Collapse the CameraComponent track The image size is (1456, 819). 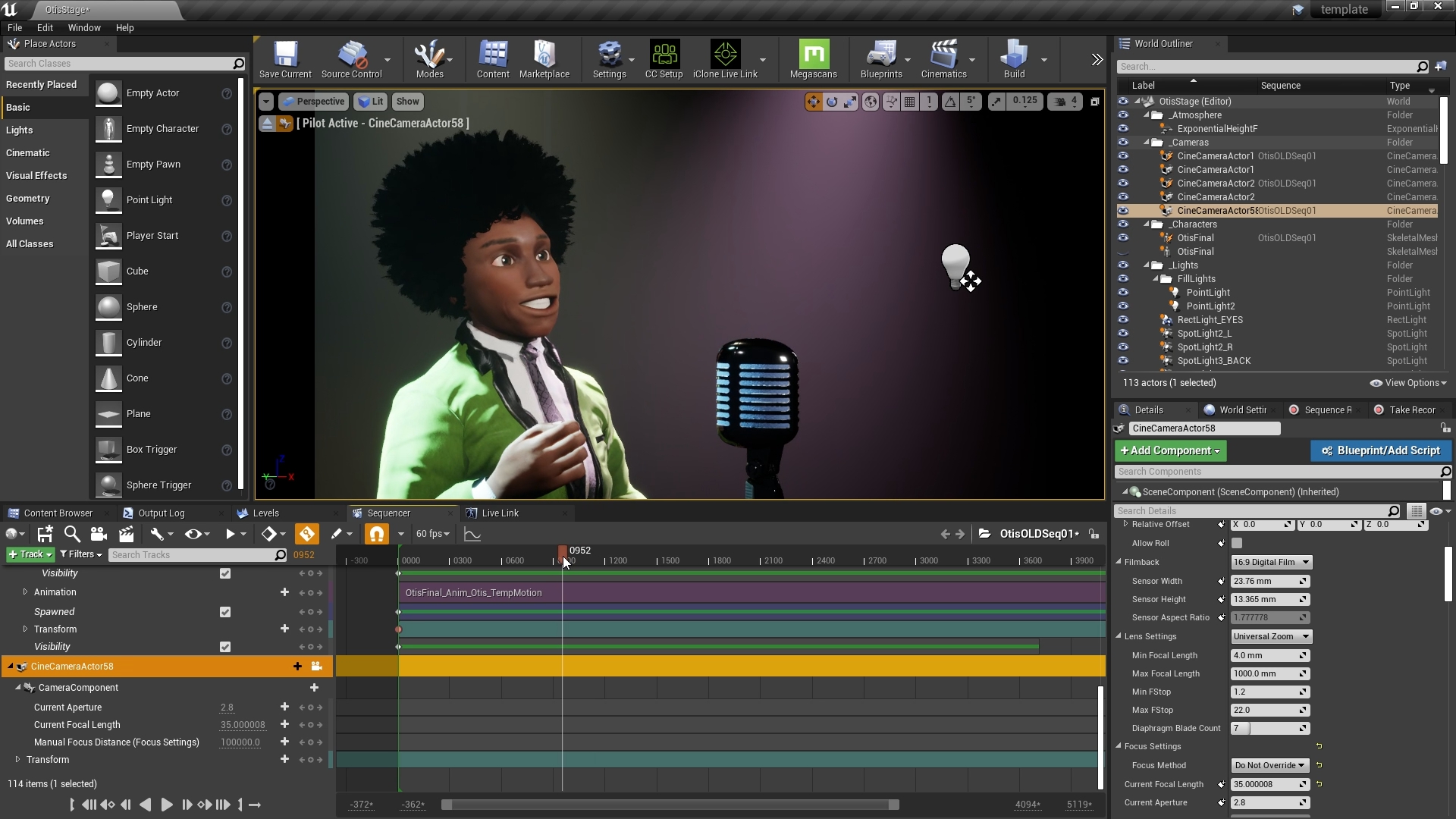18,687
